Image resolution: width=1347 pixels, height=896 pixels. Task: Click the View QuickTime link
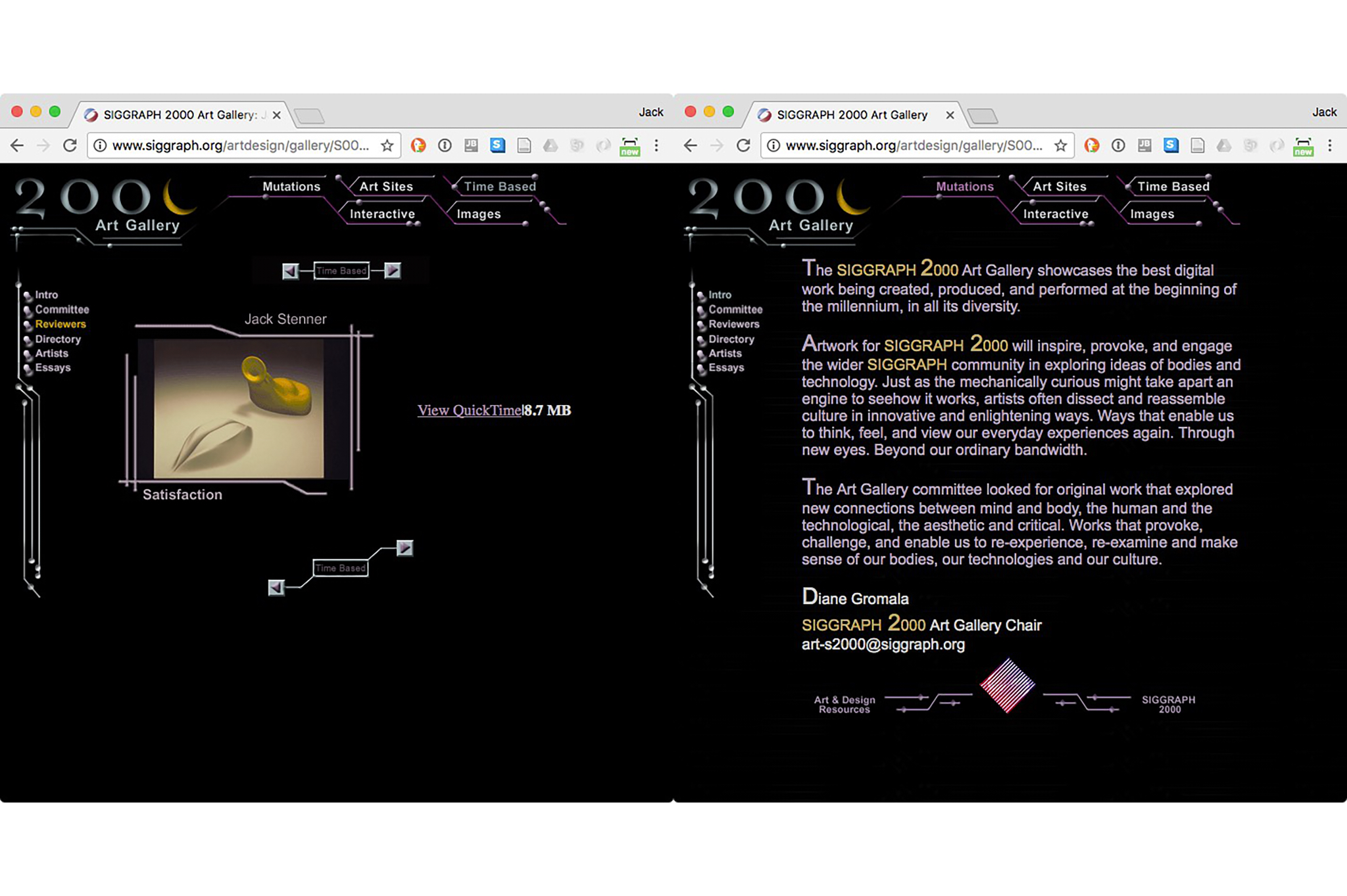470,410
